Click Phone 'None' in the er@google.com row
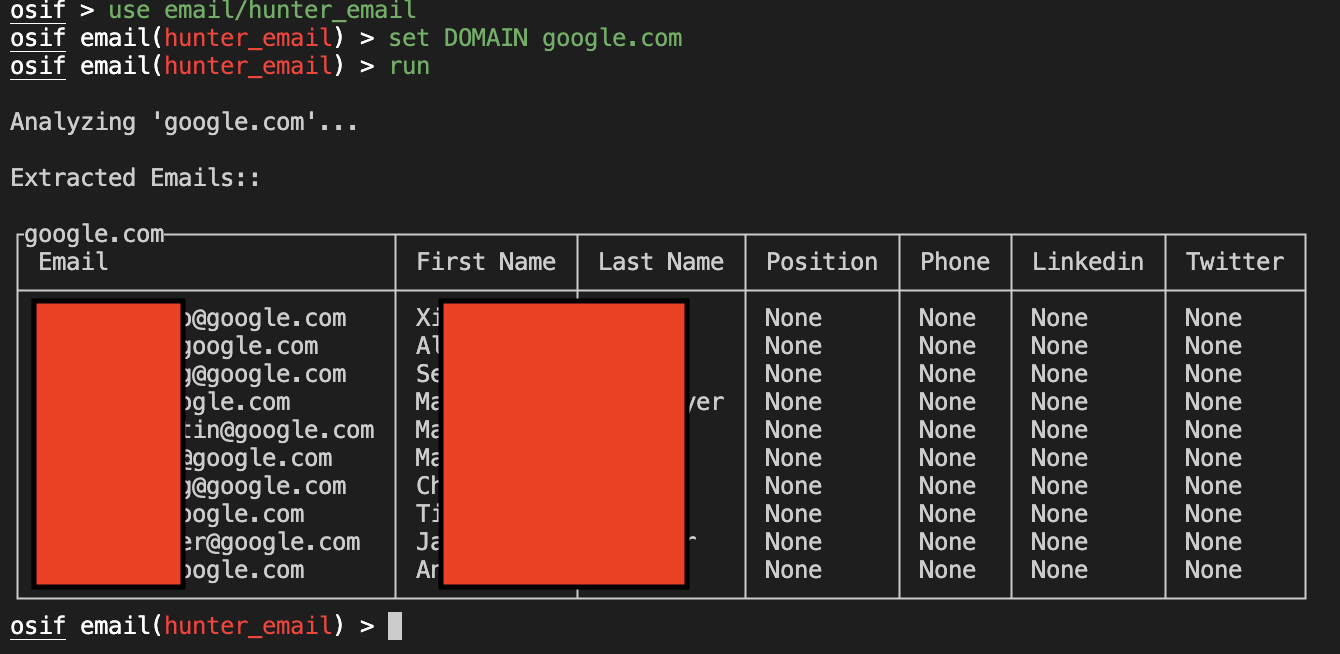 click(947, 542)
